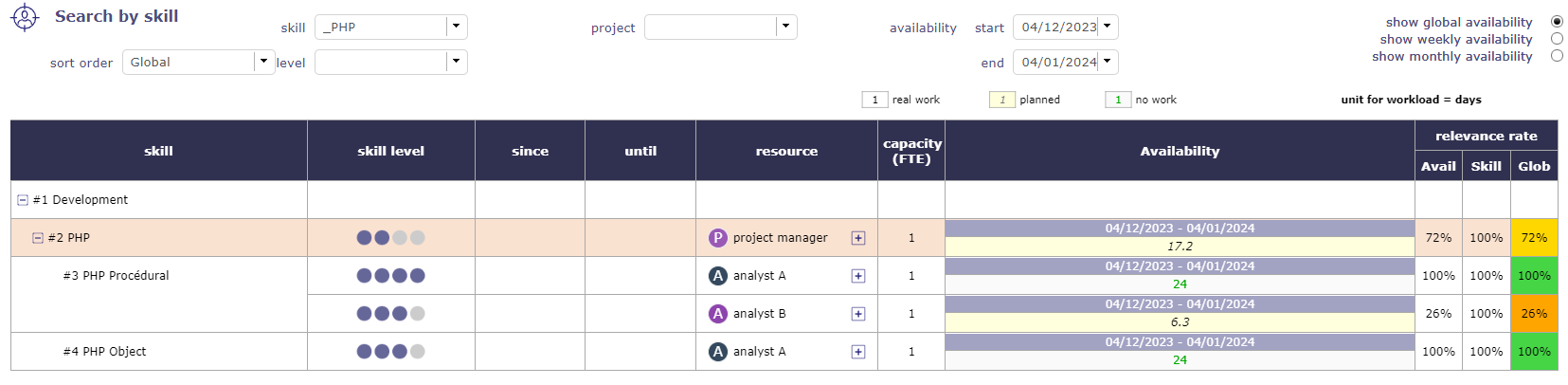Open the skill dropdown showing _PHP
Image resolution: width=1568 pixels, height=385 pixels.
(456, 27)
